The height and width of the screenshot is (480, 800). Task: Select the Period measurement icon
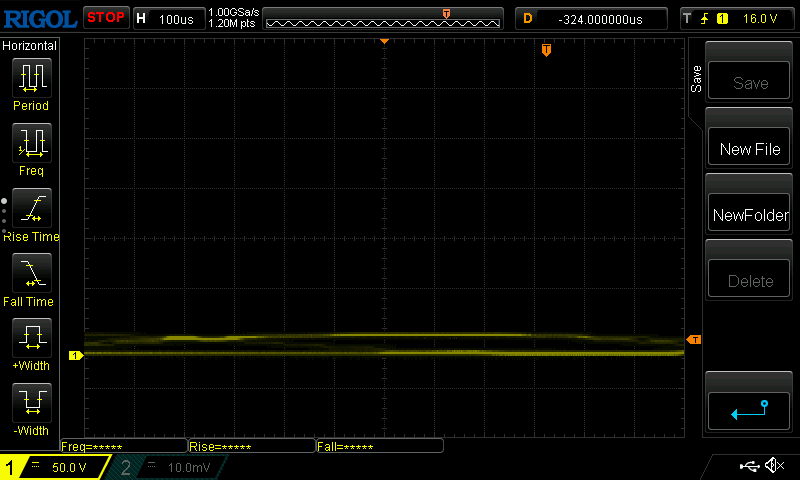tap(32, 78)
